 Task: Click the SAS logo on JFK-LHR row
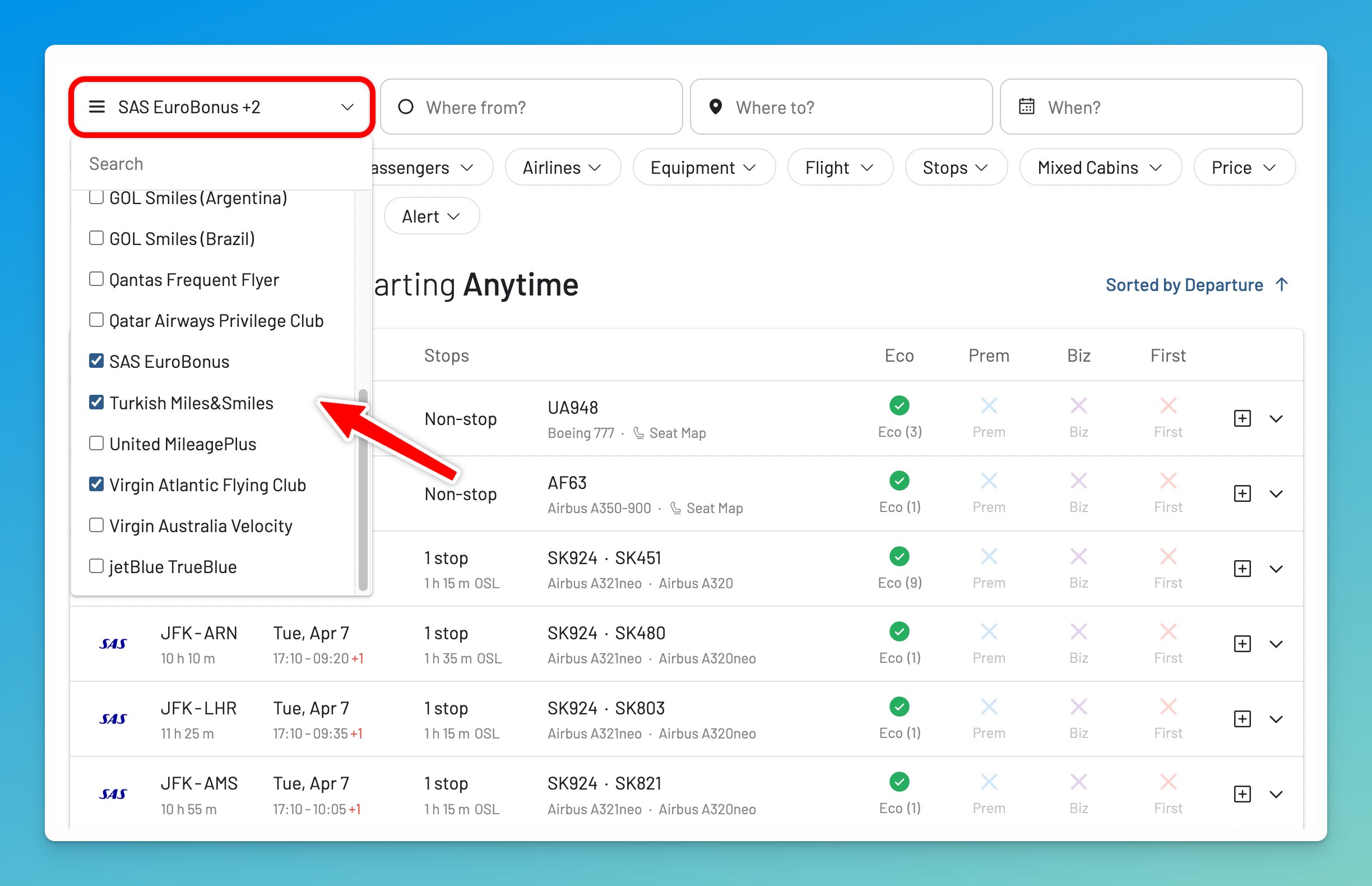point(113,719)
